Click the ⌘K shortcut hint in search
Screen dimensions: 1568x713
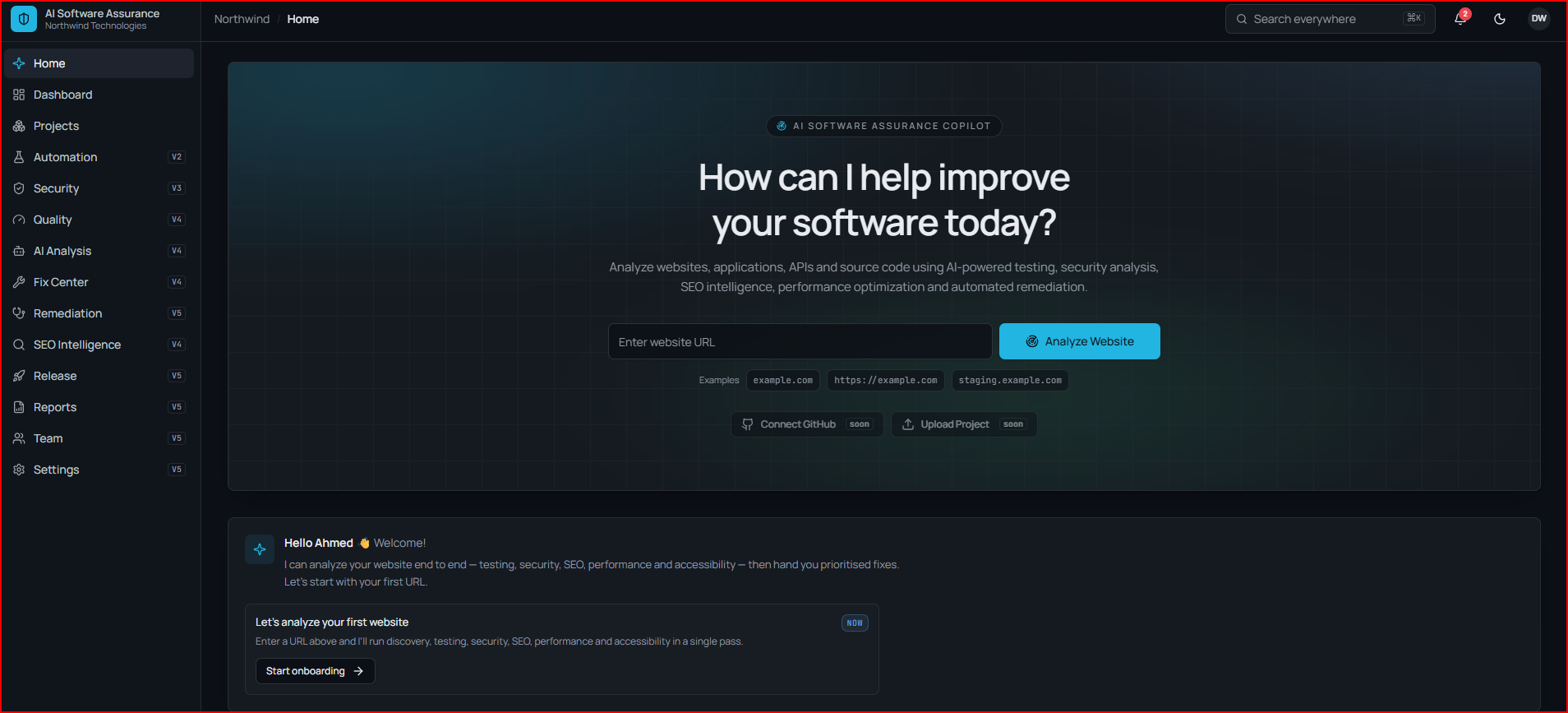click(x=1414, y=18)
